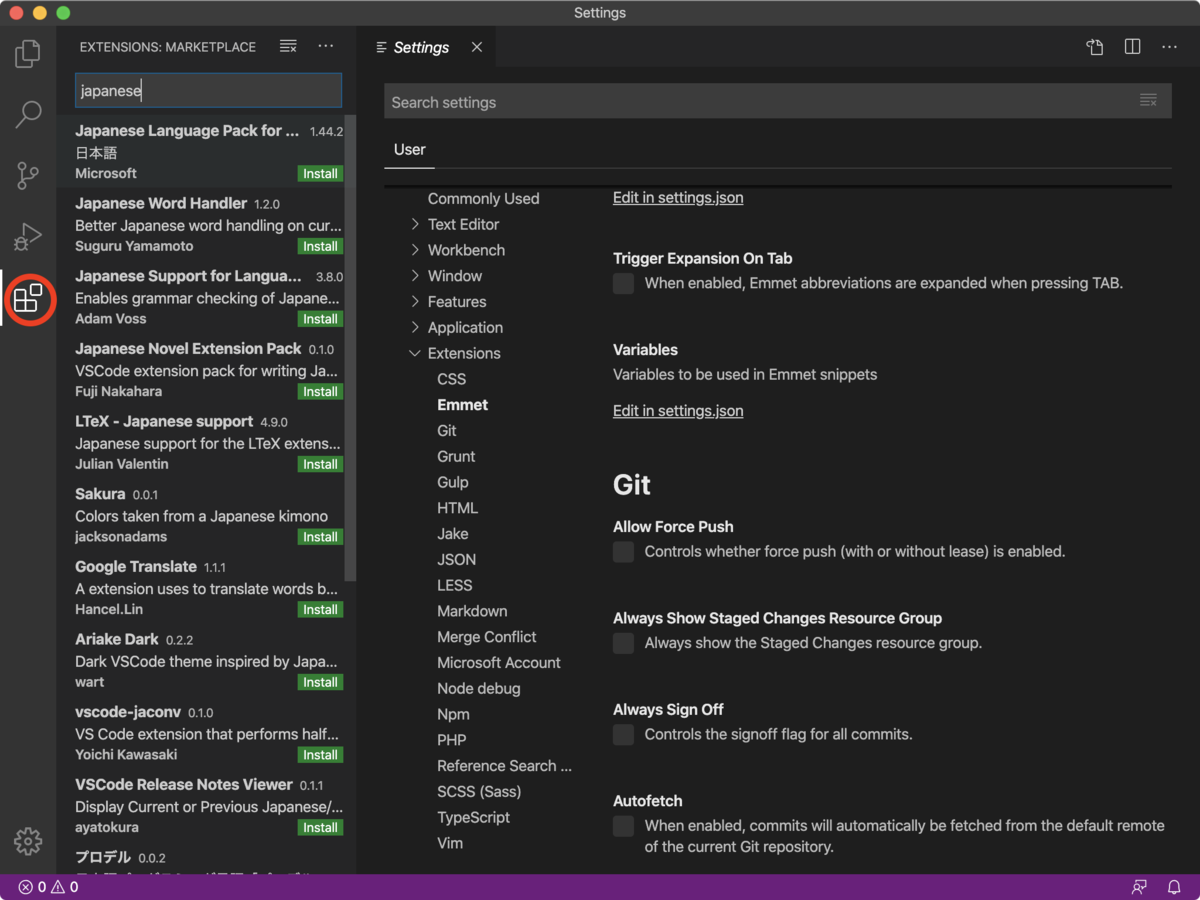Click the Search settings input box
Viewport: 1200px width, 900px height.
coord(778,102)
